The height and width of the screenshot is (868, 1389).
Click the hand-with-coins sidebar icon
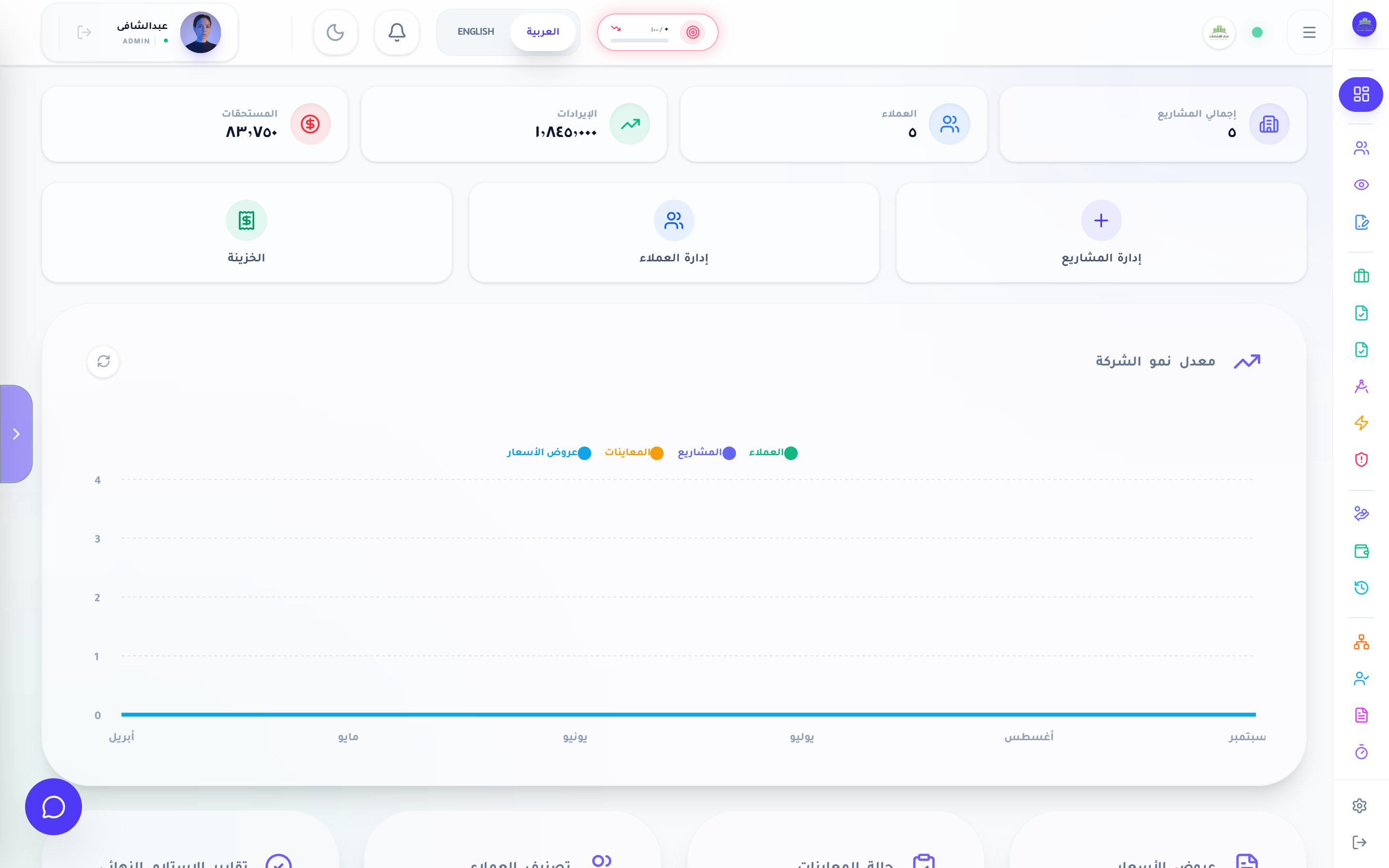(x=1361, y=513)
